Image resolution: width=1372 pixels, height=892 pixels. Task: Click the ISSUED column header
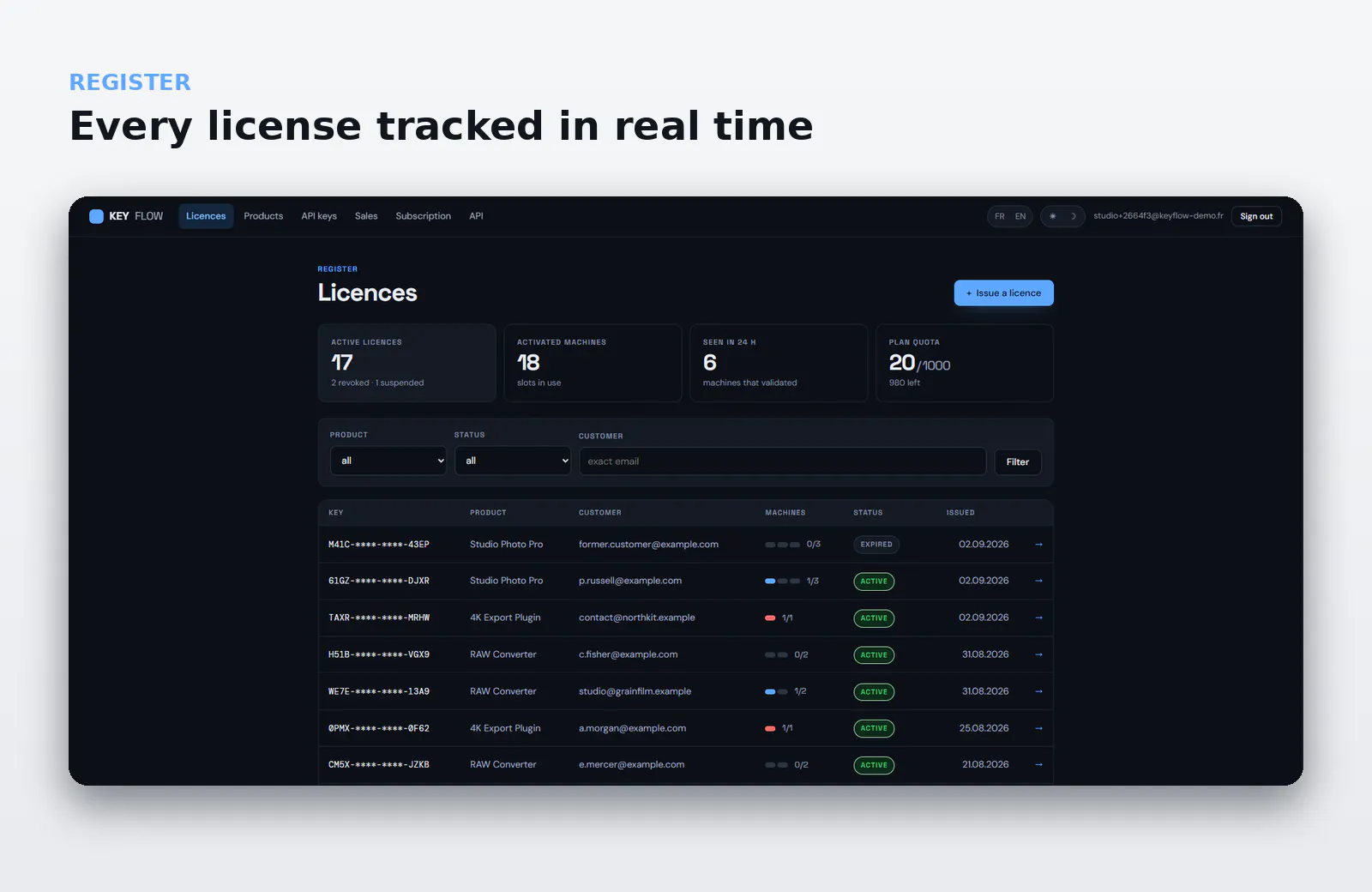pos(960,513)
